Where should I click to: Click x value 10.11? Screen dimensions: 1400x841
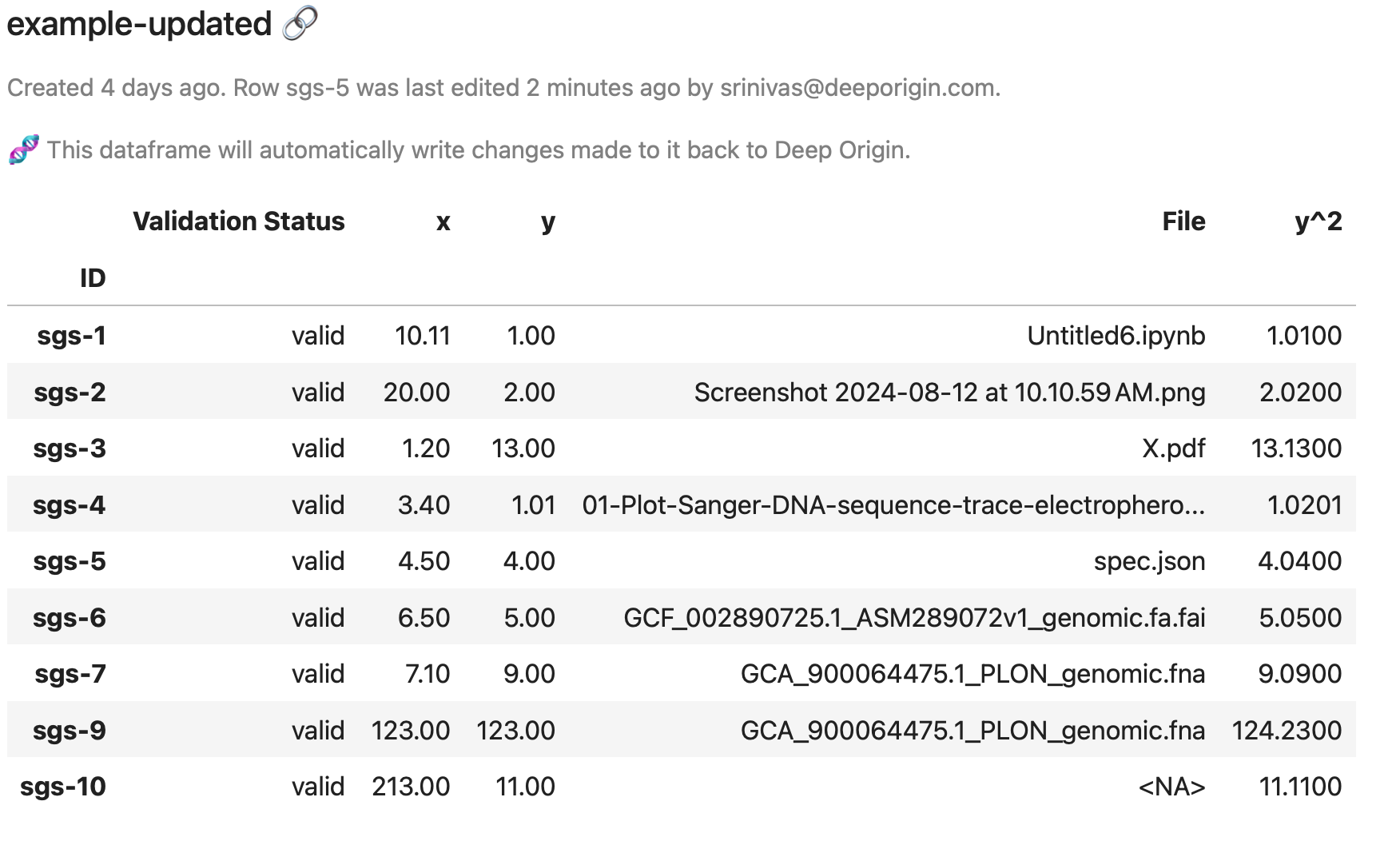tap(423, 336)
